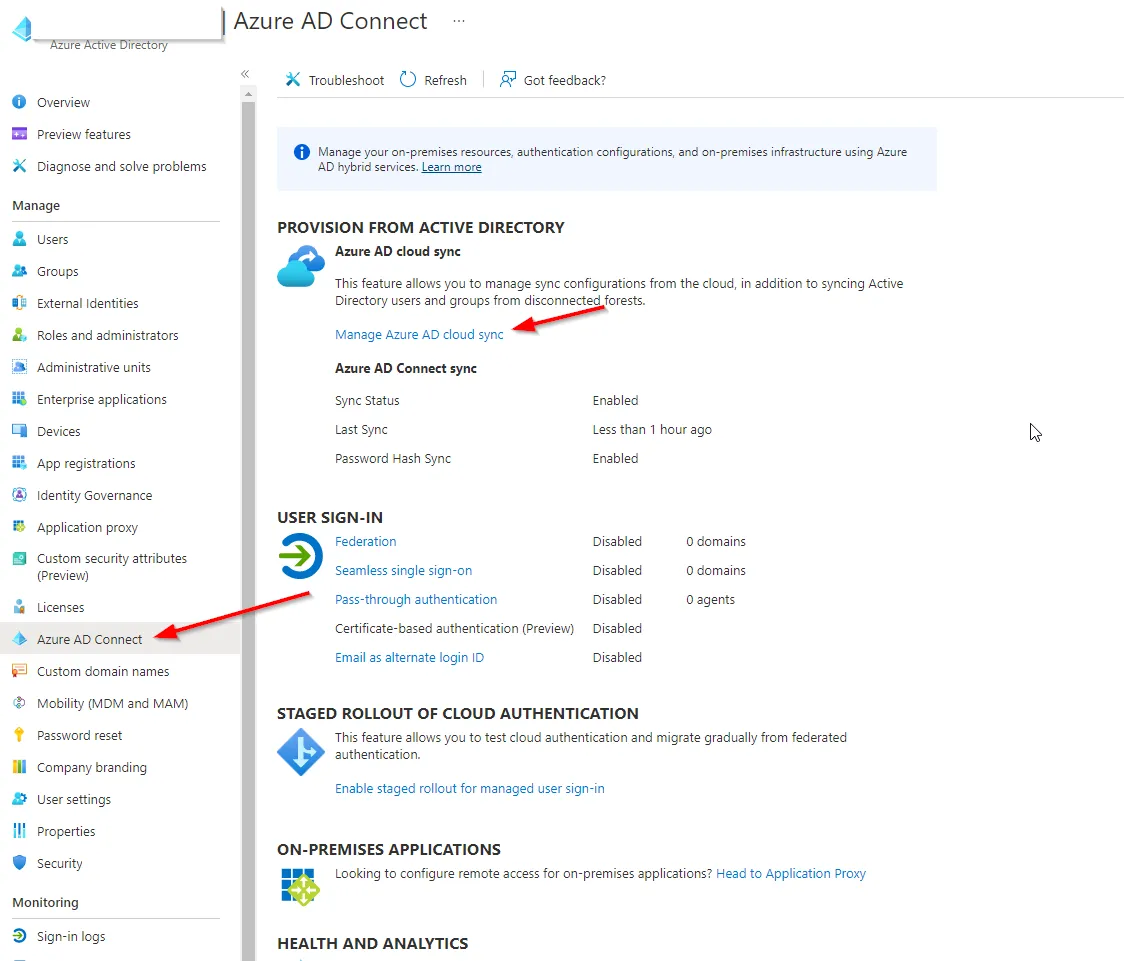Click the Refresh toolbar button
1124x961 pixels.
point(433,80)
